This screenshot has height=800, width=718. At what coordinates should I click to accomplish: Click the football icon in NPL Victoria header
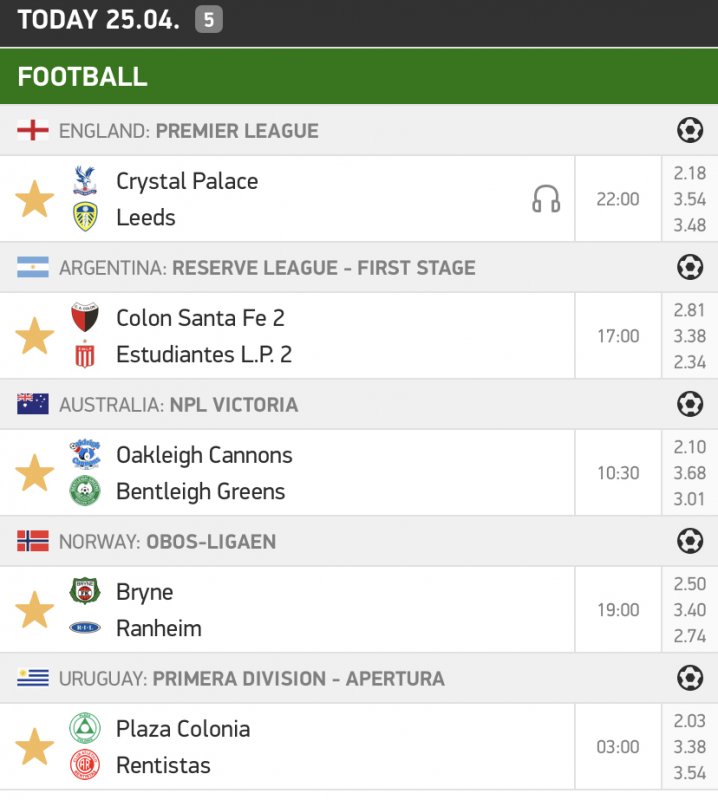tap(689, 404)
